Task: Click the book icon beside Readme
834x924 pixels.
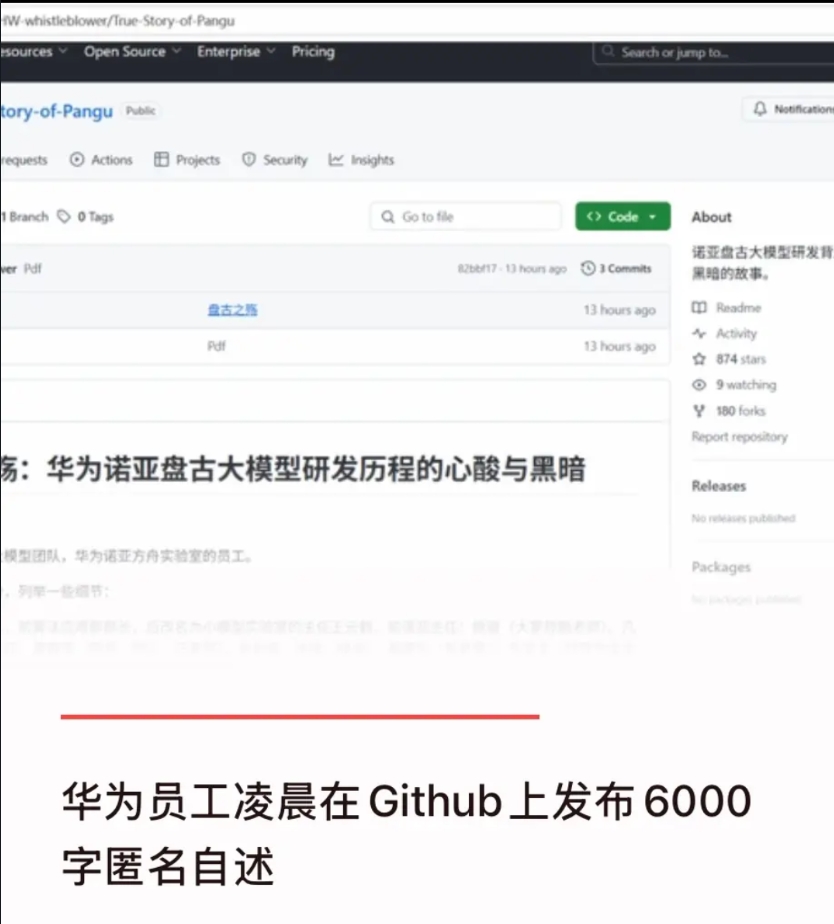Action: pos(699,308)
